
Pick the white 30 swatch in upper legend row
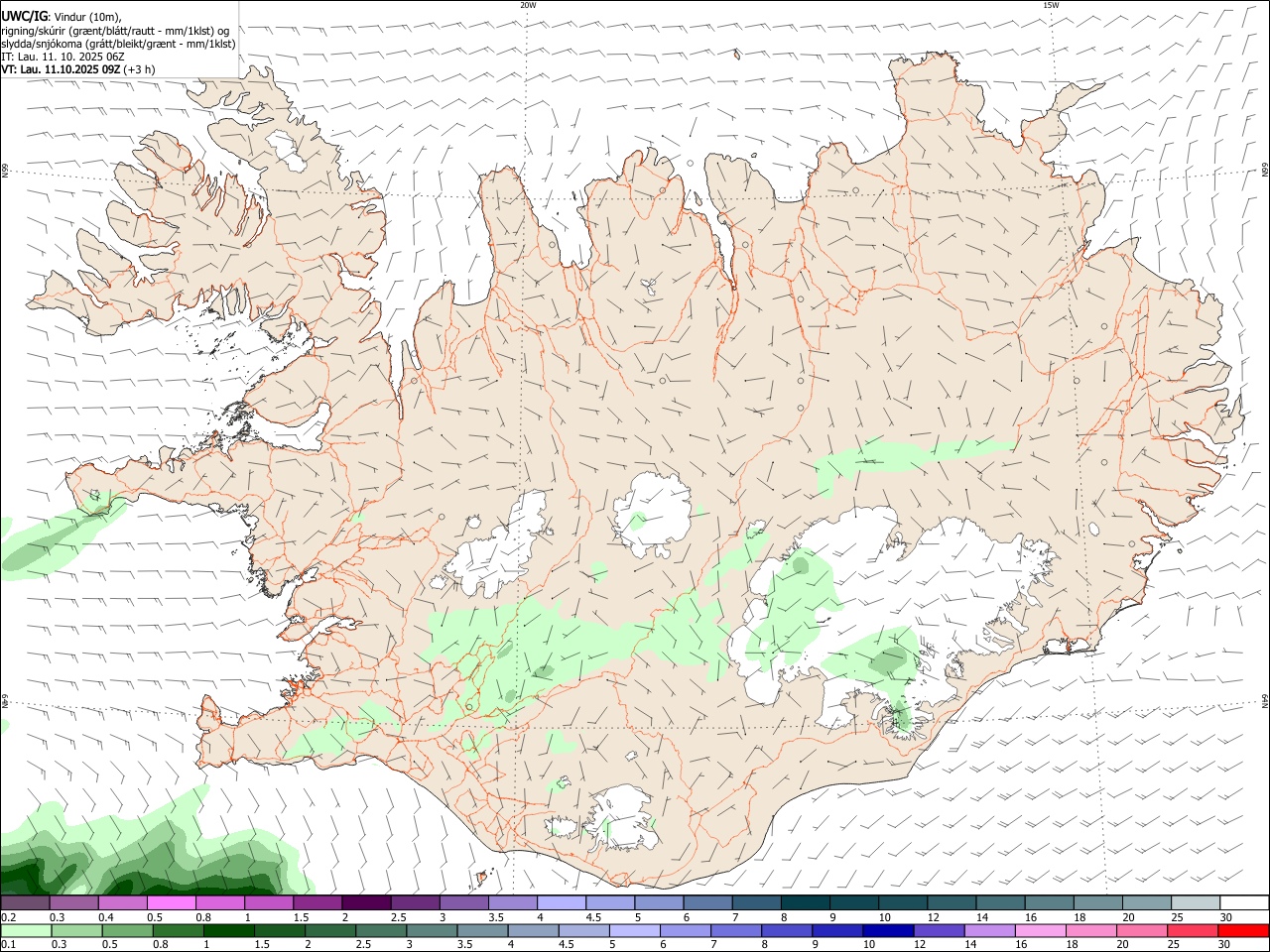tap(1244, 903)
